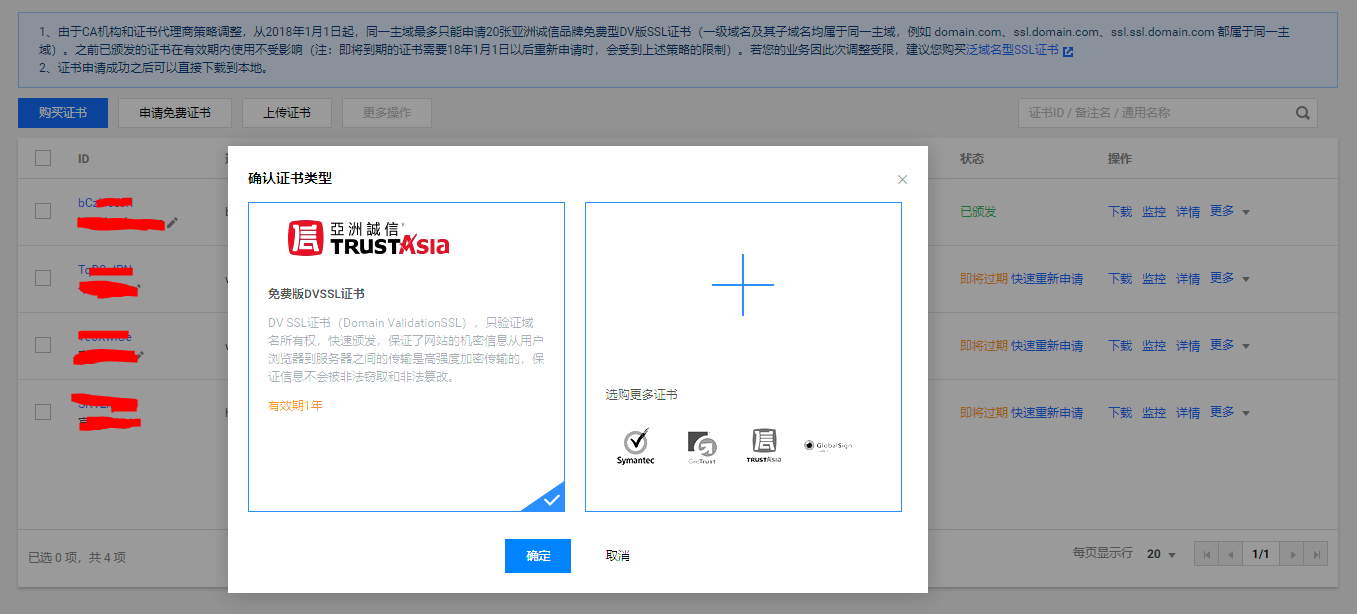This screenshot has width=1357, height=614.
Task: Click the 已选 0 项，共 4 项 status text
Action: tap(77, 558)
